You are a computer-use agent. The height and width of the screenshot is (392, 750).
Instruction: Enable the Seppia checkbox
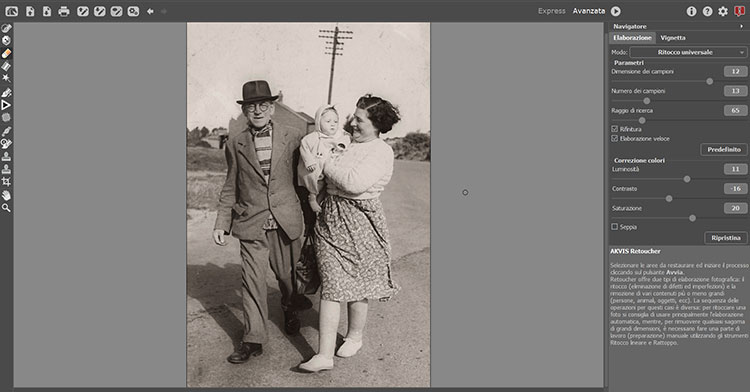tap(615, 227)
